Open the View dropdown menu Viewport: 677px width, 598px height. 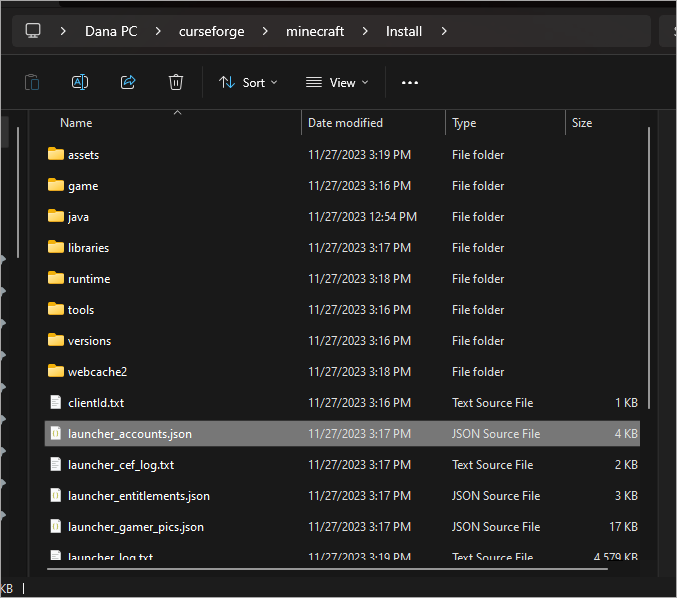(337, 82)
